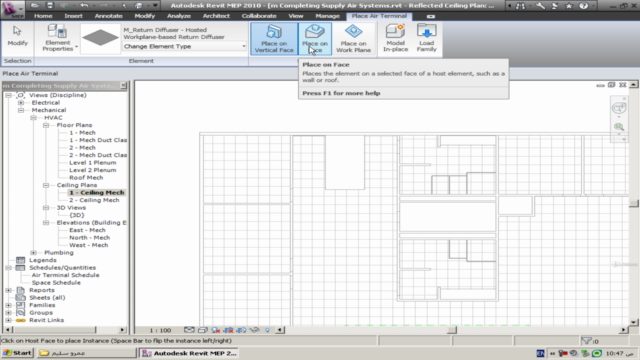Collapse the 3D Views node
640x360 pixels.
click(x=46, y=208)
